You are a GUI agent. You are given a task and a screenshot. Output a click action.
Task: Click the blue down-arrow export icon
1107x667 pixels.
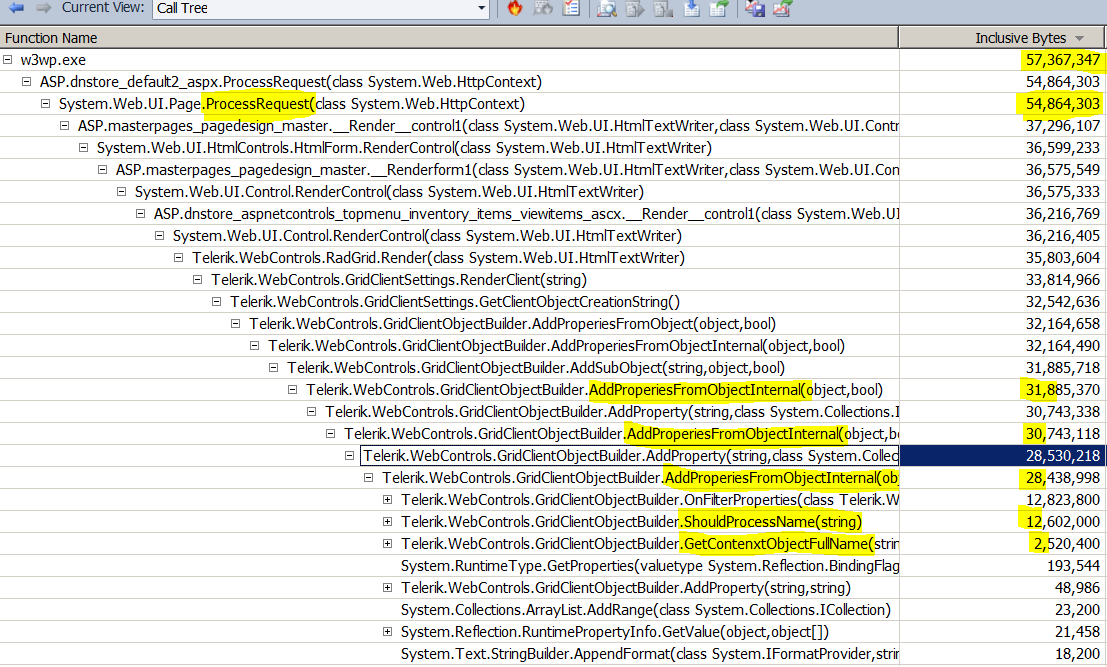(x=691, y=8)
